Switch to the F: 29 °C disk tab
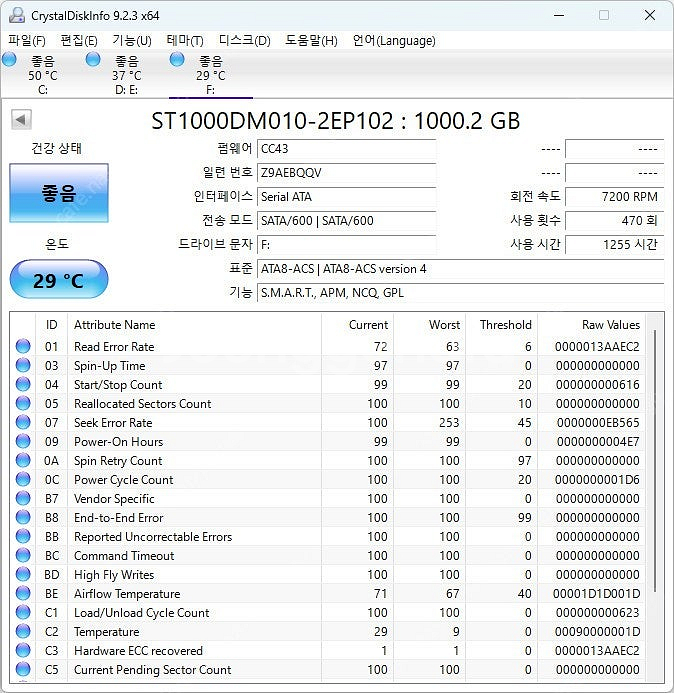The height and width of the screenshot is (693, 674). point(211,75)
